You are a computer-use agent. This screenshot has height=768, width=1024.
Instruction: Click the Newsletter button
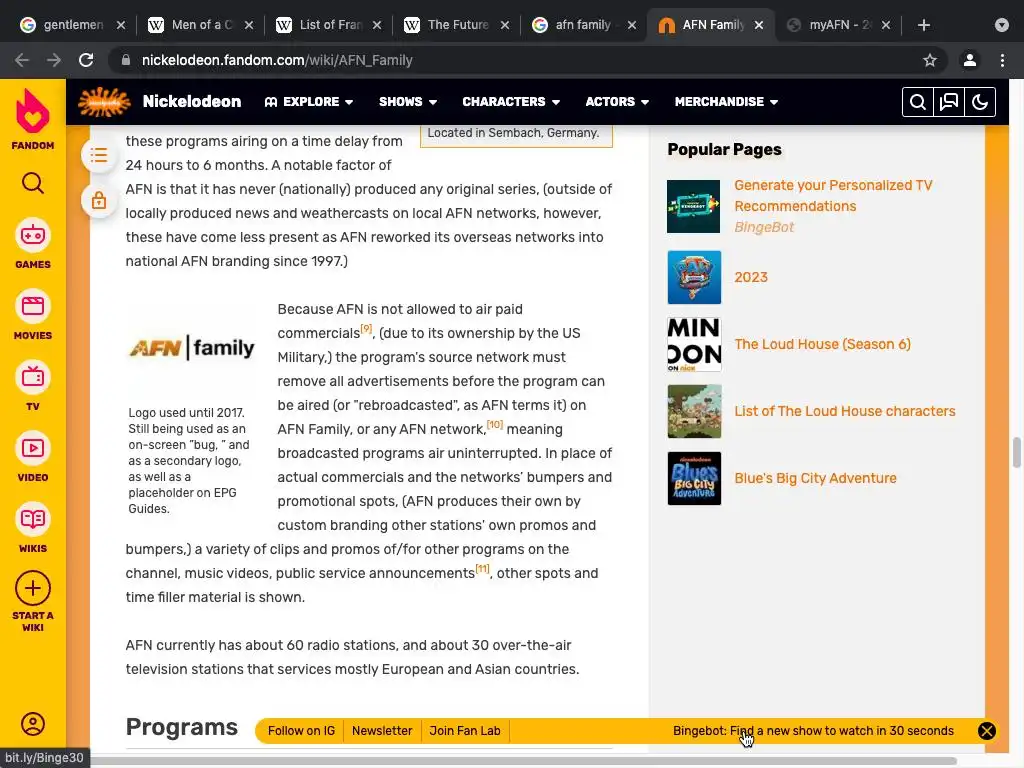[x=382, y=731]
